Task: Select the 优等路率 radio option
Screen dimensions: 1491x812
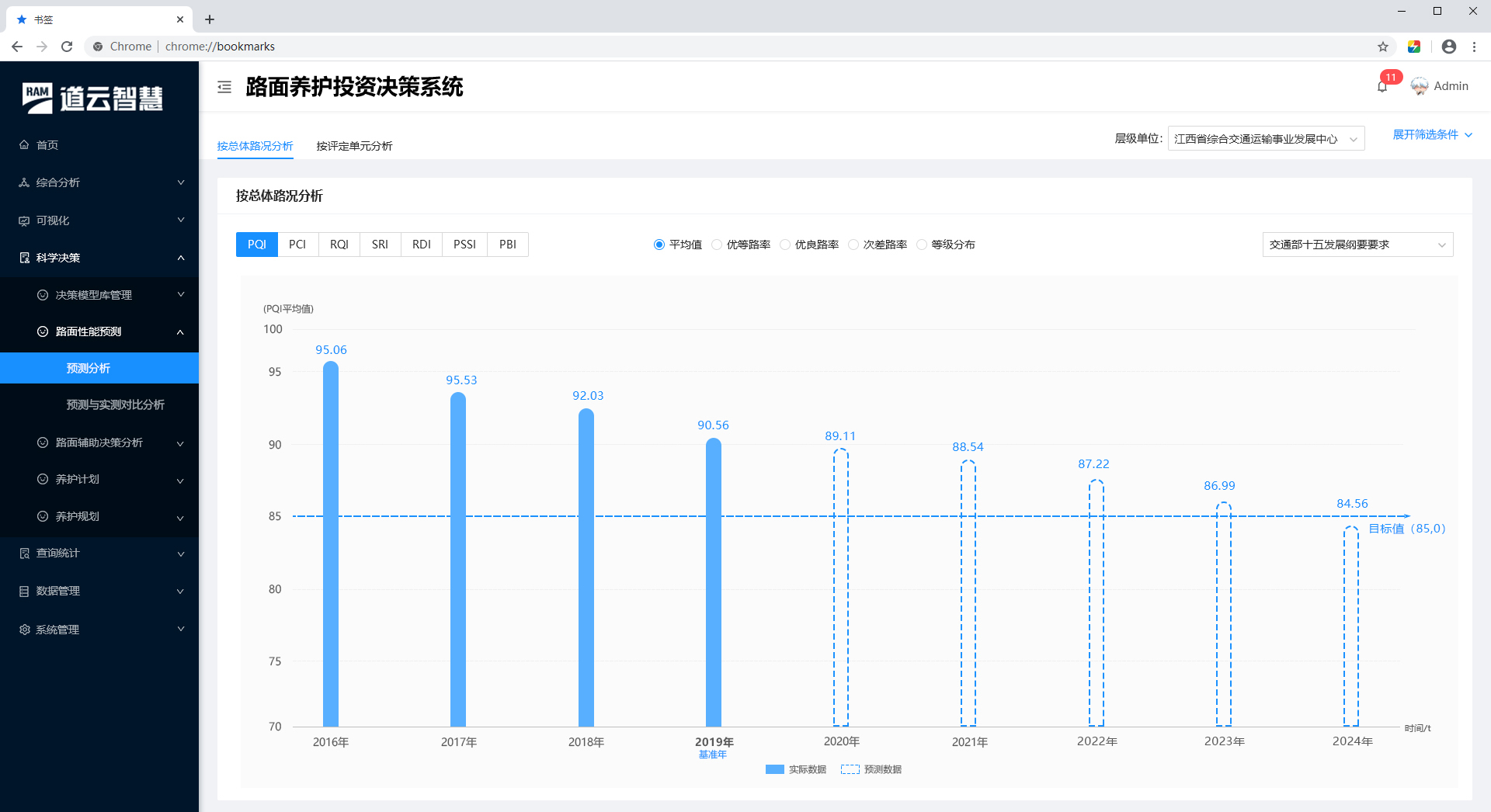Action: [x=717, y=245]
